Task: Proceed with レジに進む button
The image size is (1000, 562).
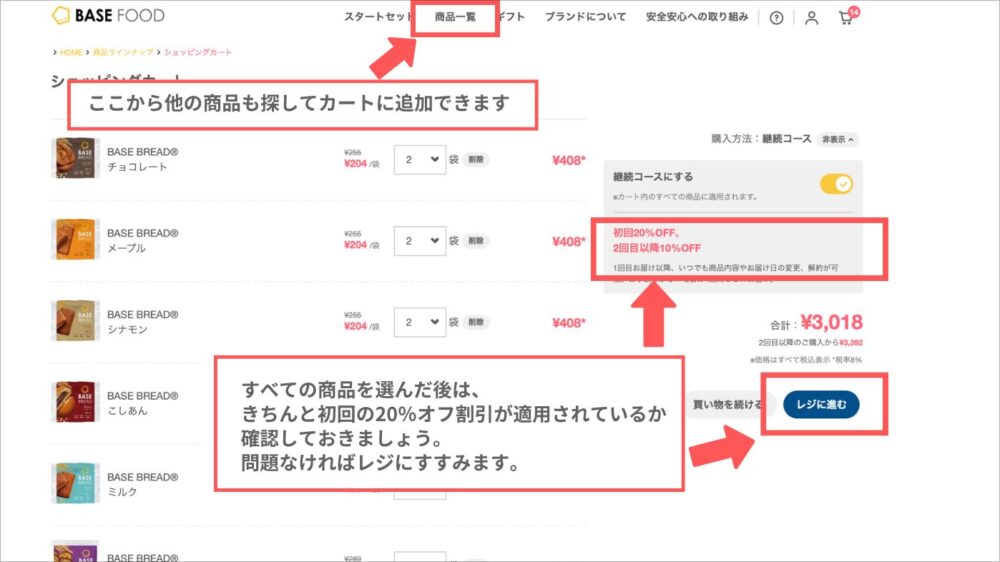Action: pos(821,404)
